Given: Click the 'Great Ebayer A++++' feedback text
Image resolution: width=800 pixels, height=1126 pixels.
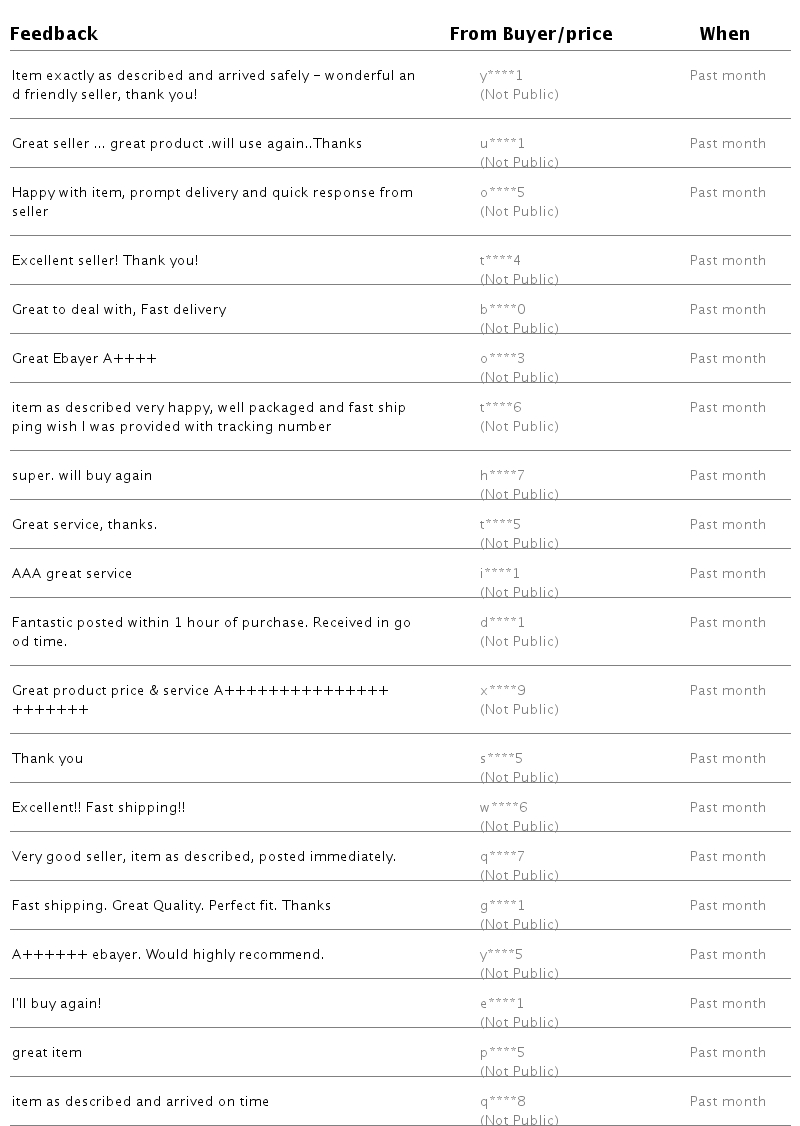Looking at the screenshot, I should click(x=84, y=359).
